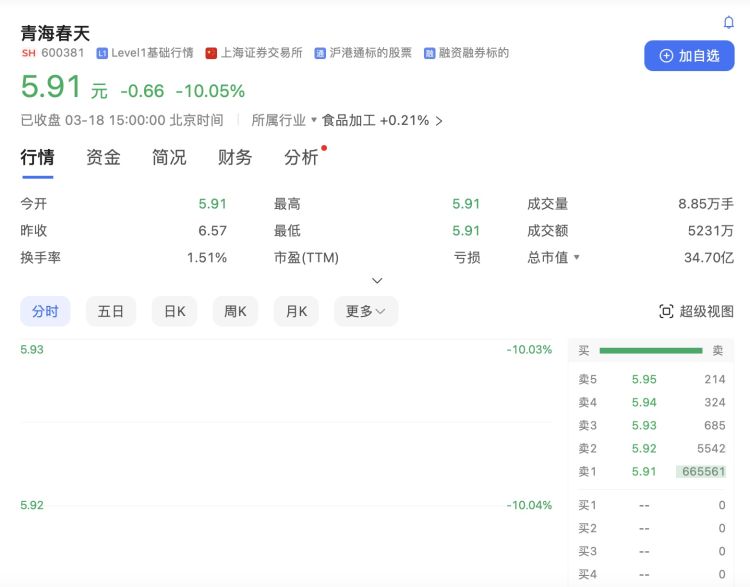
Task: Click the 昨收 value 6.57
Action: pos(212,231)
